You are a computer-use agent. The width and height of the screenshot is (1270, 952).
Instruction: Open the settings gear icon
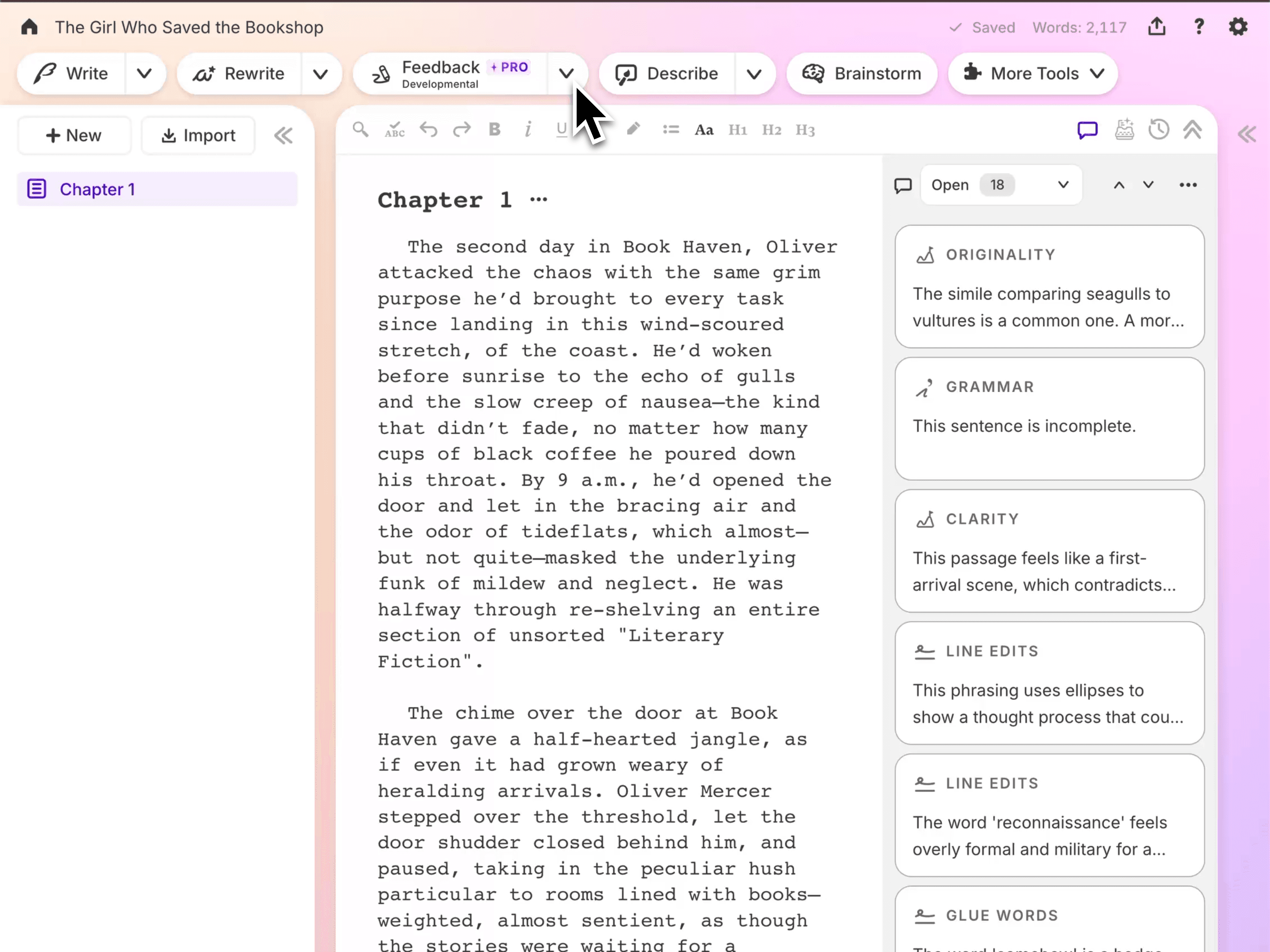(x=1238, y=26)
